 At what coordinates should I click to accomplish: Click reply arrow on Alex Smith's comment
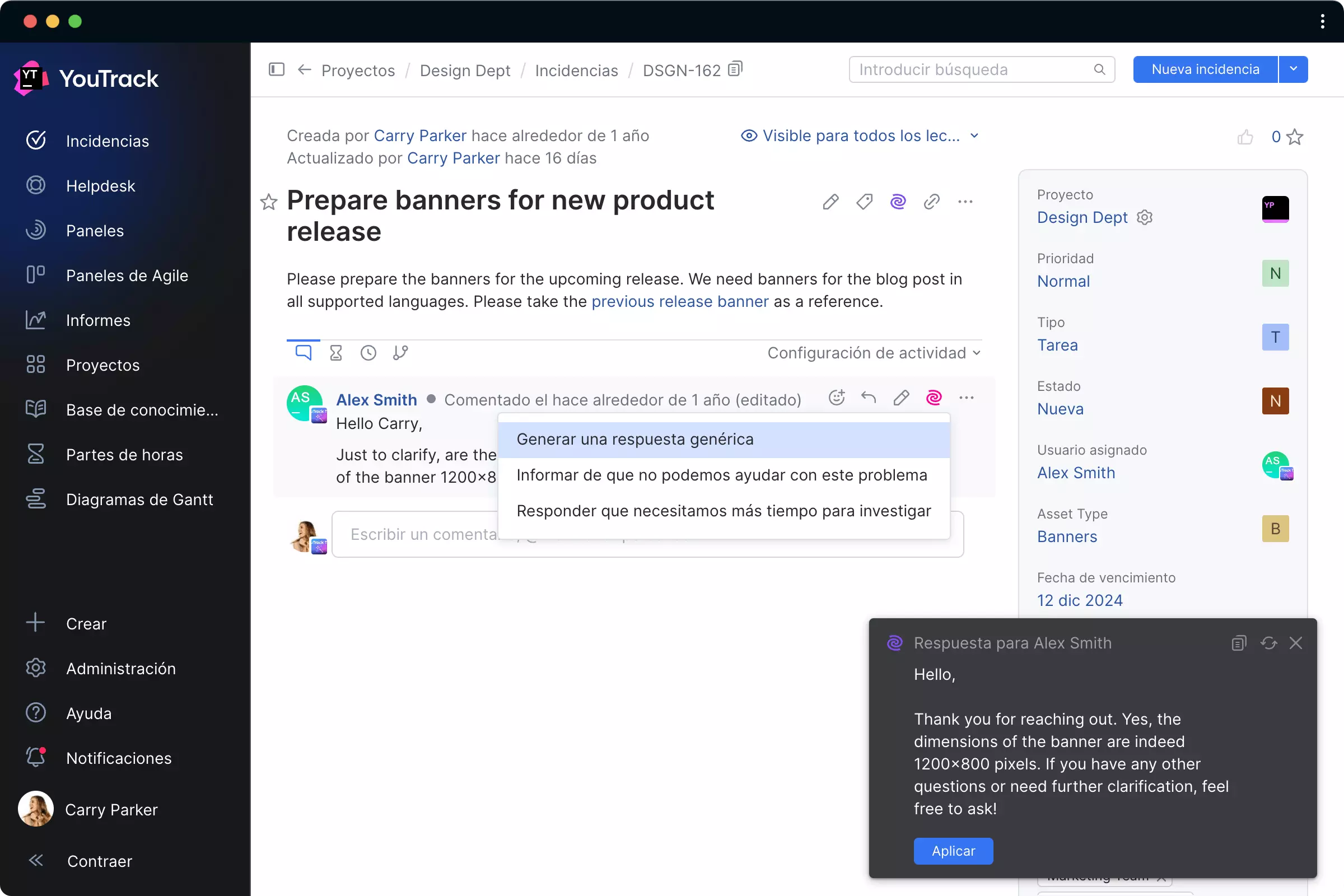tap(869, 398)
